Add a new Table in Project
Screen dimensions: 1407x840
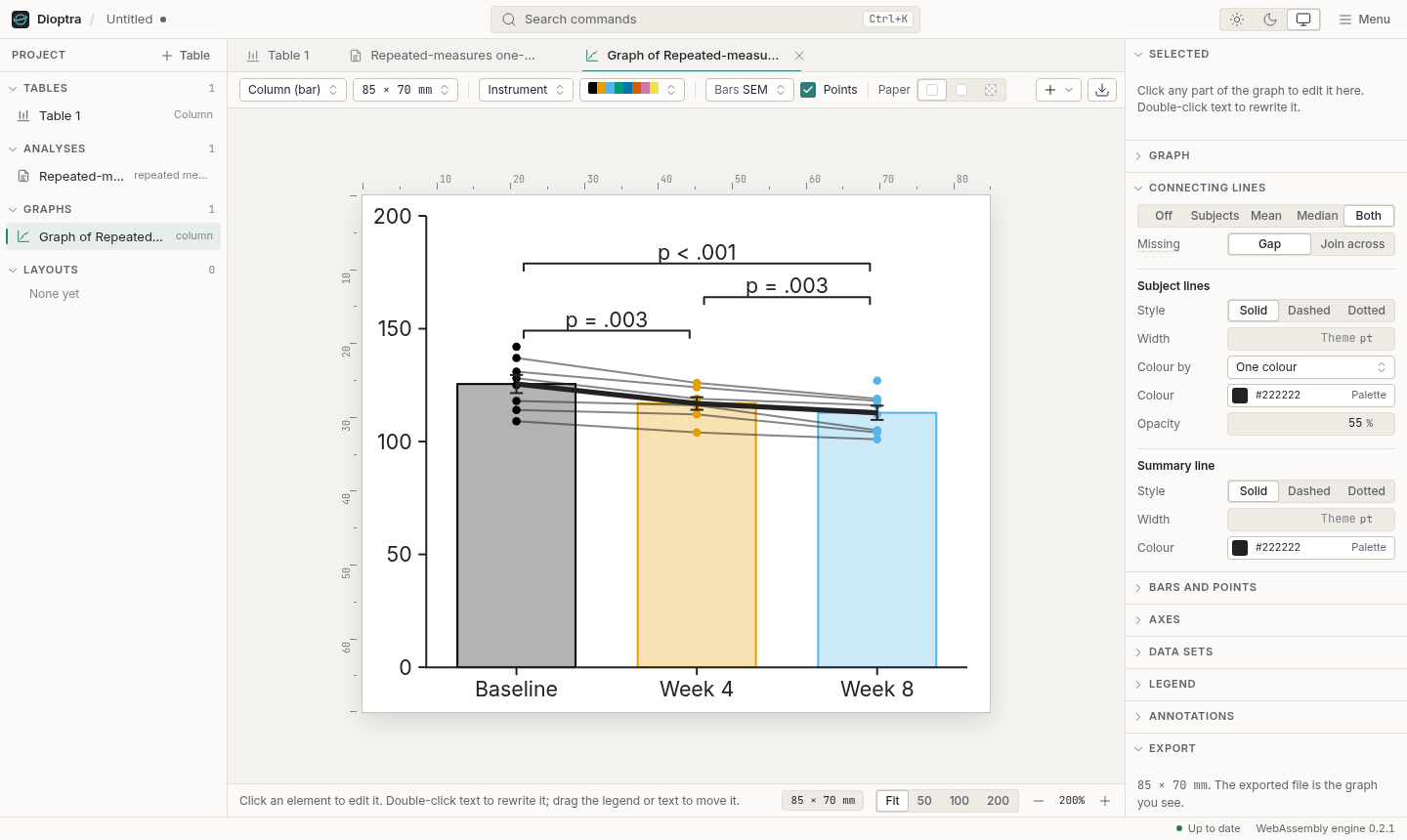(x=186, y=56)
